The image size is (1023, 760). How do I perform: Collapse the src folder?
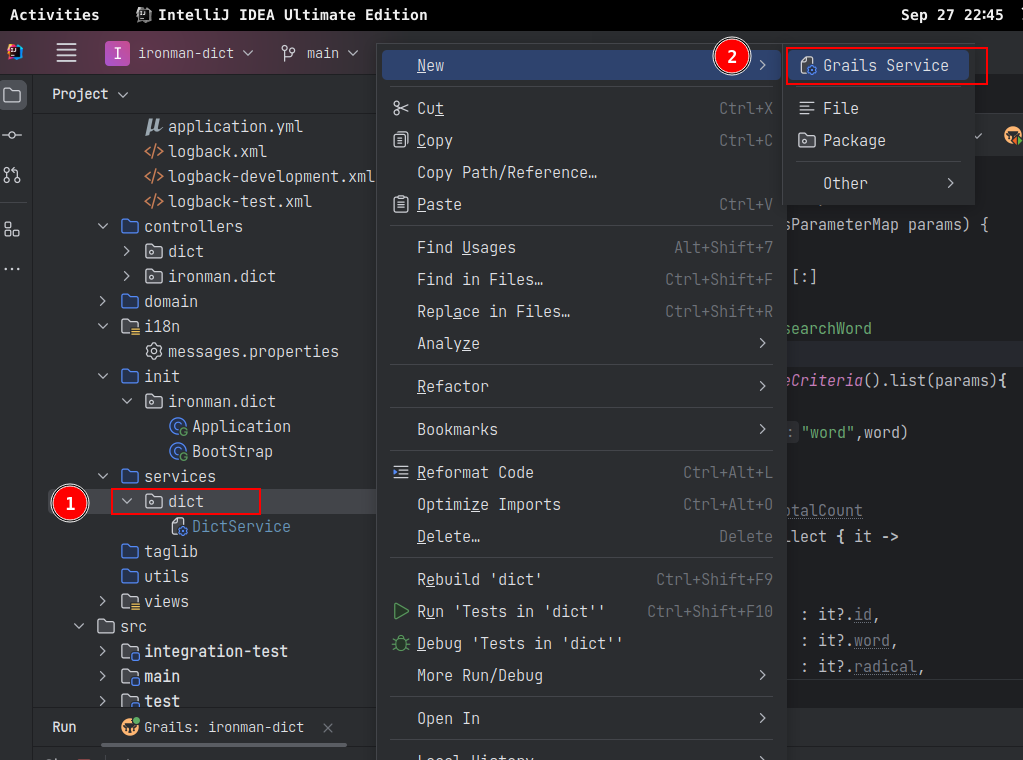(x=79, y=626)
